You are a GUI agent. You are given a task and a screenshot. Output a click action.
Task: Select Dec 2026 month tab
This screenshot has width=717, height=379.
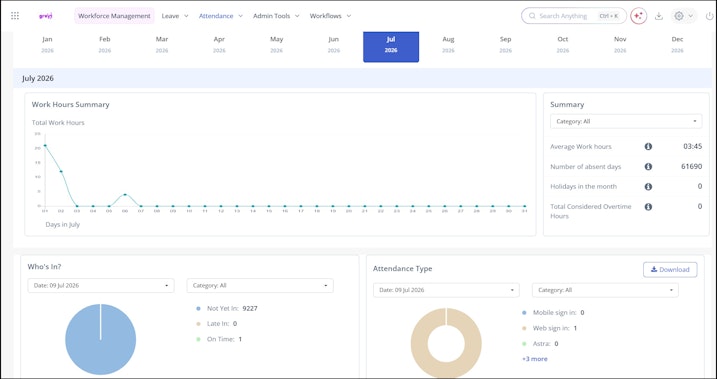click(677, 44)
